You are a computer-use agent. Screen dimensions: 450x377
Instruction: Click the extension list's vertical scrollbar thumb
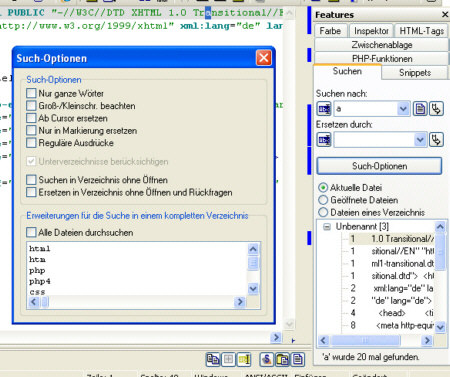(x=253, y=263)
